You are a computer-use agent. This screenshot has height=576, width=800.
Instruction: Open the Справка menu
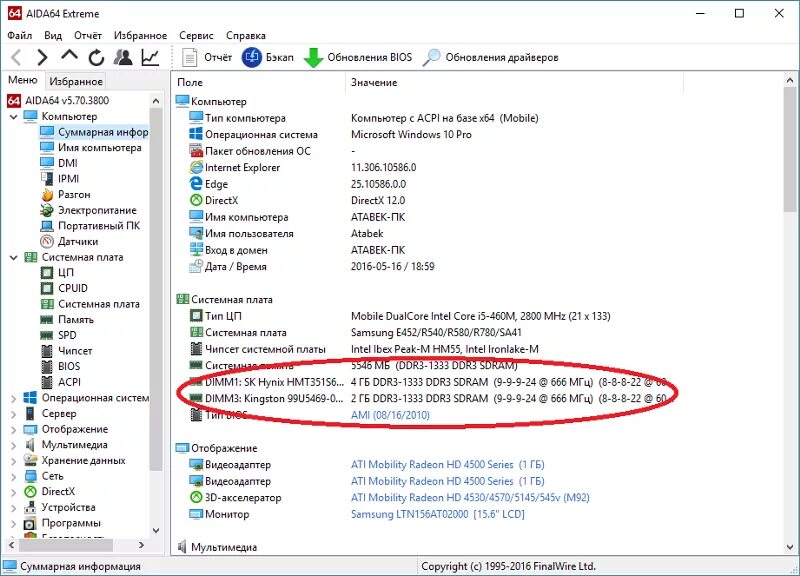click(245, 35)
